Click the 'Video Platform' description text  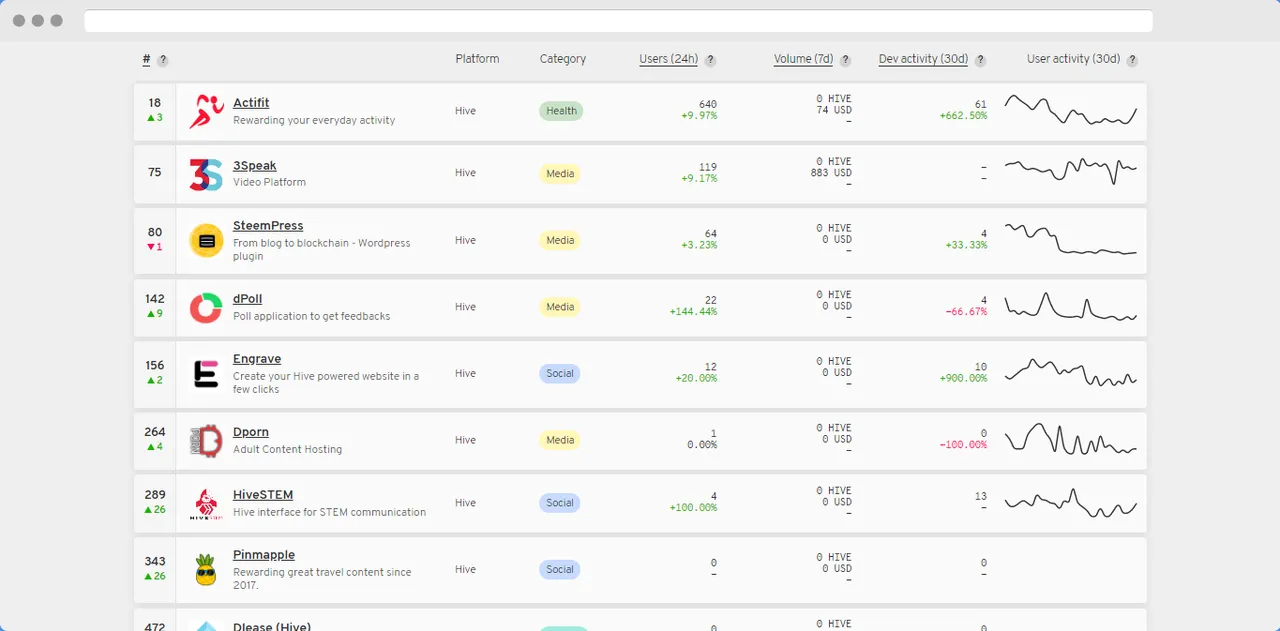(x=270, y=182)
